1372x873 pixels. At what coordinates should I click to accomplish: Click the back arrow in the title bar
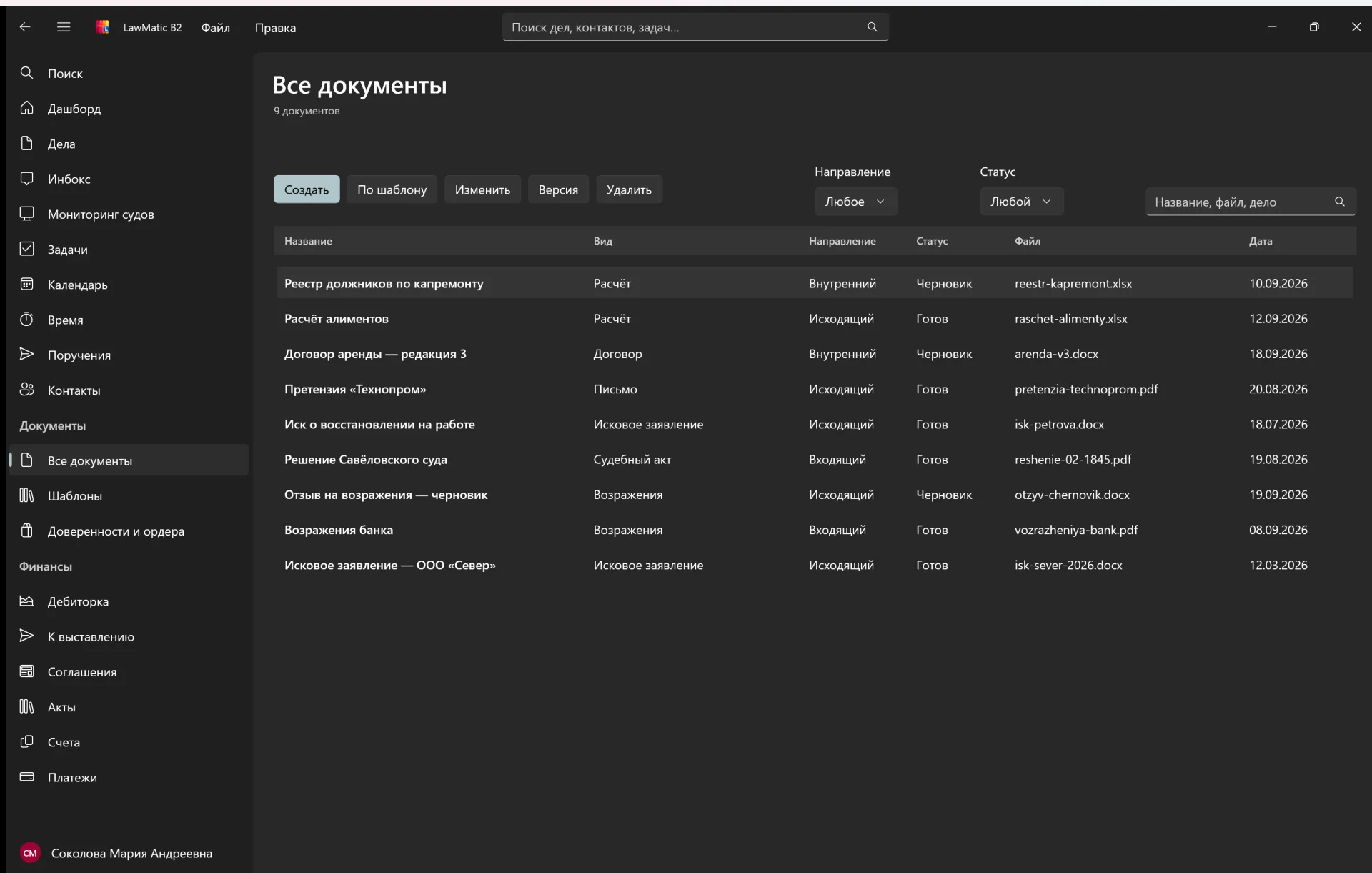tap(25, 27)
